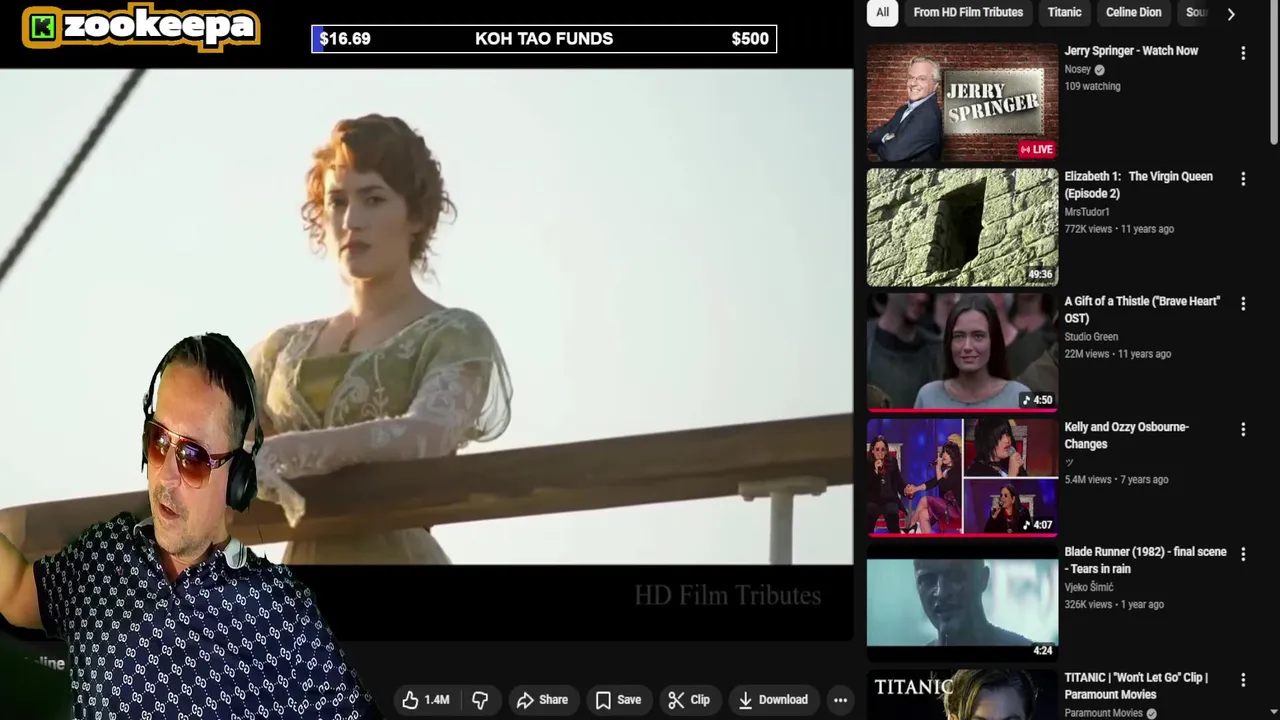
Task: Open Kelly and Ozzy Osbourne Changes thumbnail
Action: pos(962,477)
